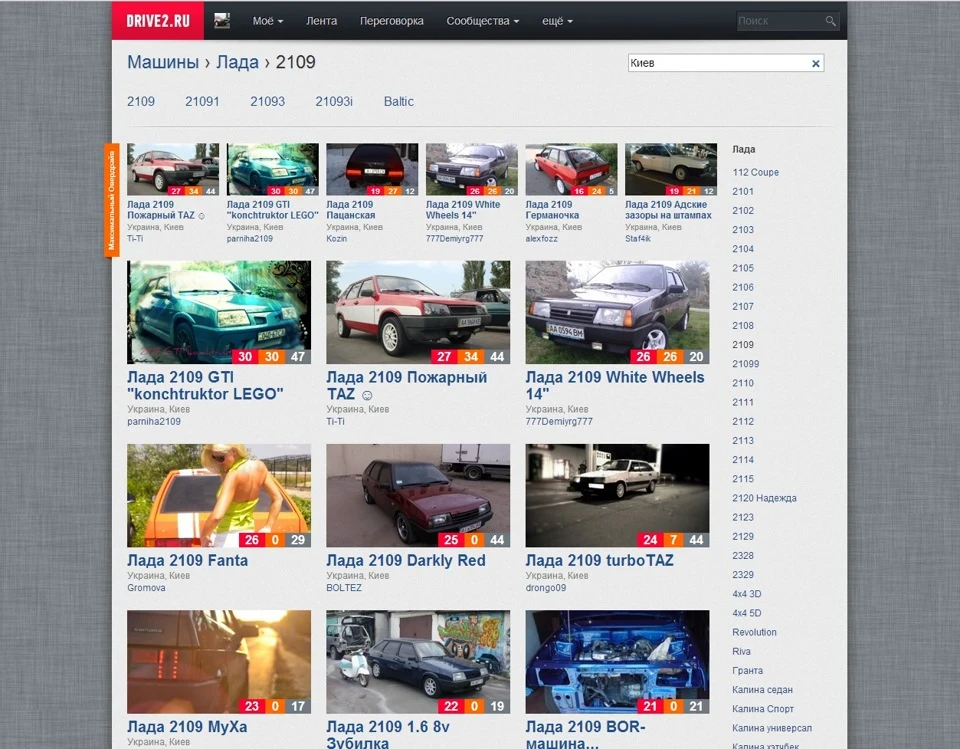This screenshot has height=749, width=960.
Task: Open Лада 2109 Darkly Red photo
Action: pyautogui.click(x=418, y=495)
